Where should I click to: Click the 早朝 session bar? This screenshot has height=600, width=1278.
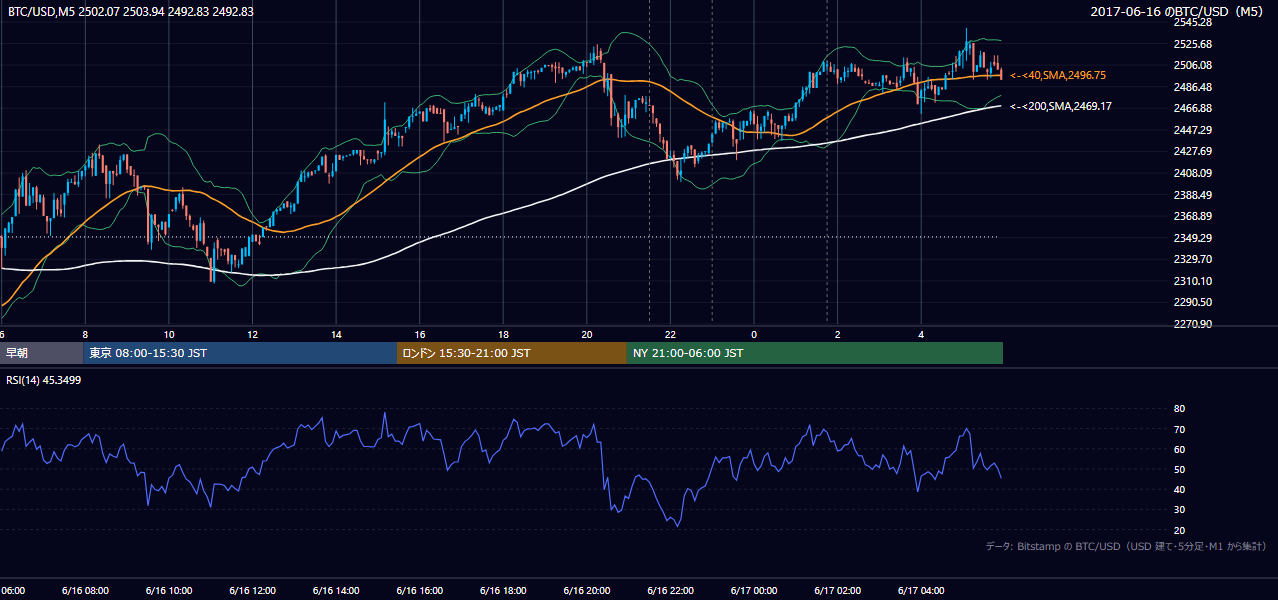click(41, 353)
